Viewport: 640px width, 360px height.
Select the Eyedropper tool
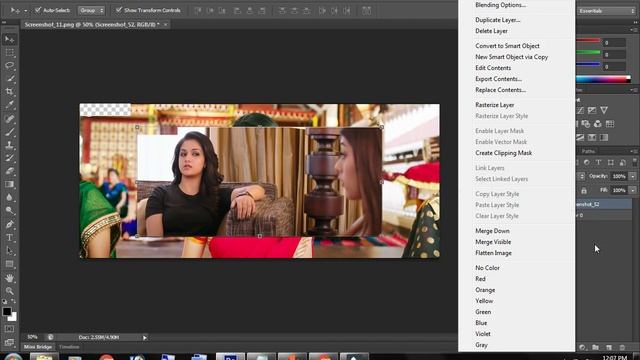(9, 104)
